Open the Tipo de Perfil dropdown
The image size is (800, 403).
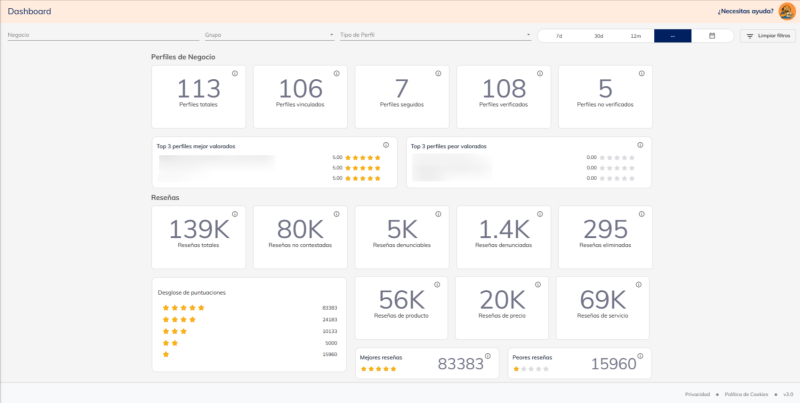tap(434, 35)
